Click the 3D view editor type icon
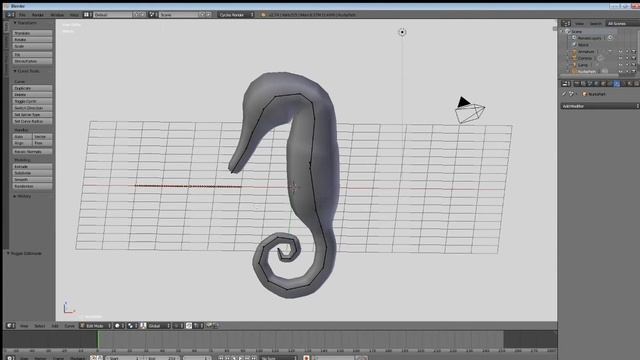This screenshot has width=640, height=360. click(x=10, y=326)
